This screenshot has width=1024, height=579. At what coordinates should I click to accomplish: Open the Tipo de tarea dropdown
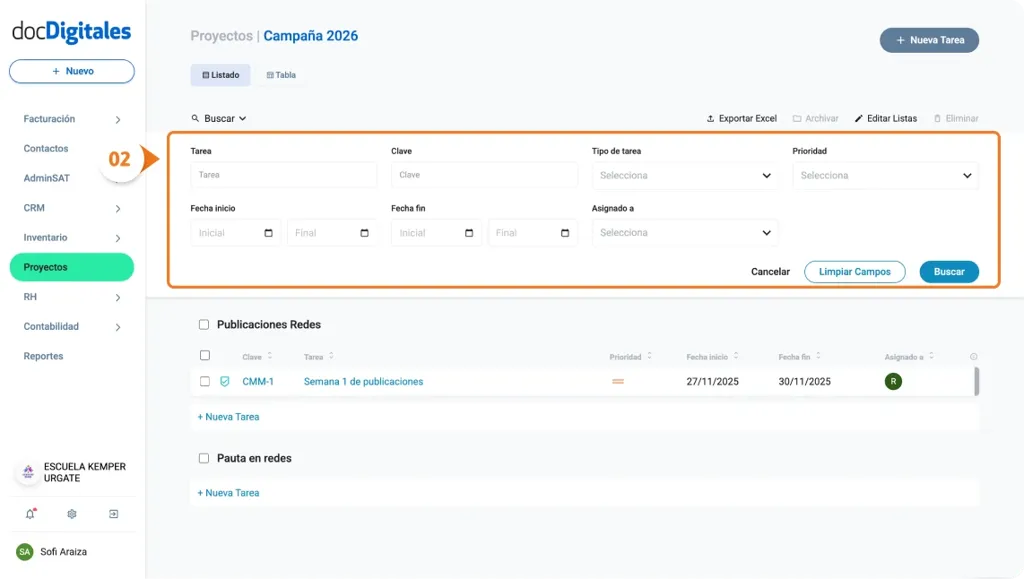click(x=685, y=175)
